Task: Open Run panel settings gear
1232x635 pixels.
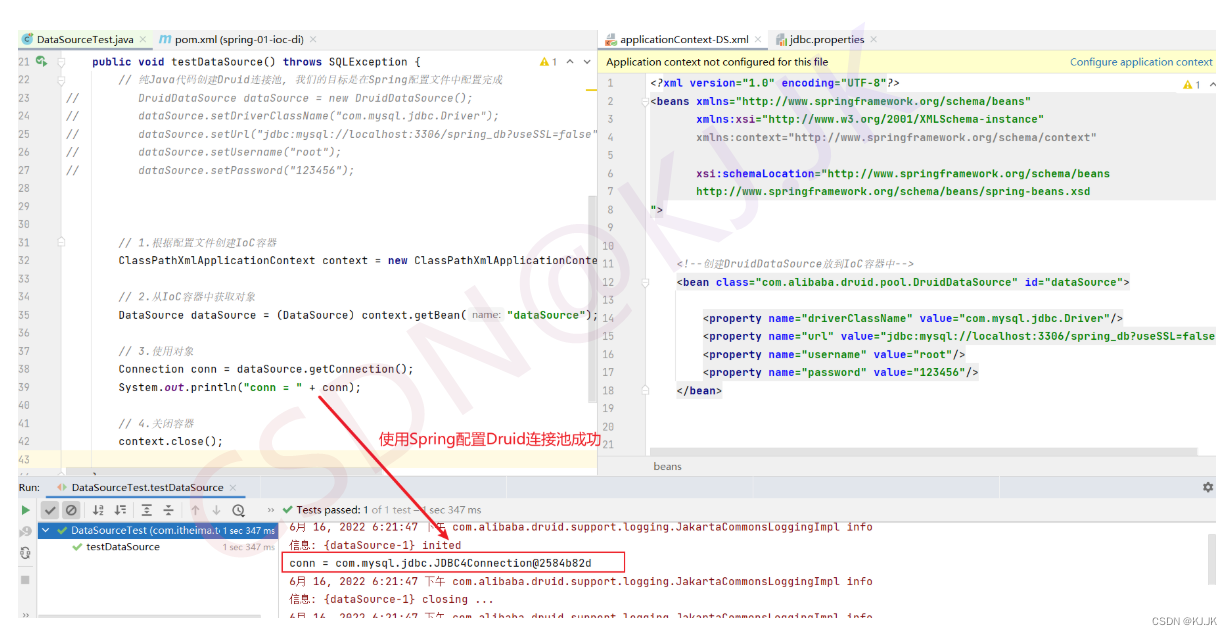Action: [x=1207, y=487]
